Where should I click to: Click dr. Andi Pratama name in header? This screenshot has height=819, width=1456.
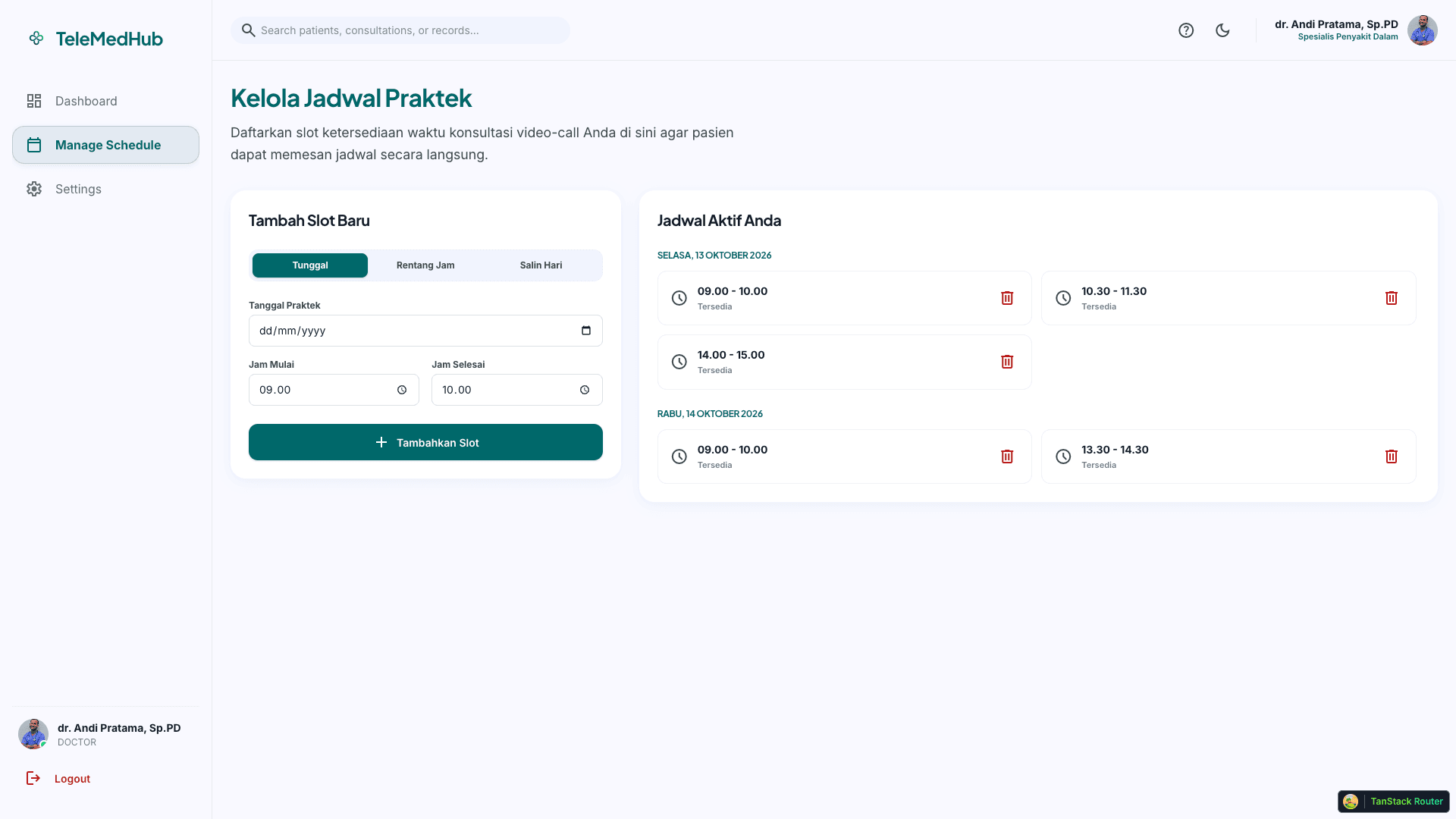pos(1336,24)
